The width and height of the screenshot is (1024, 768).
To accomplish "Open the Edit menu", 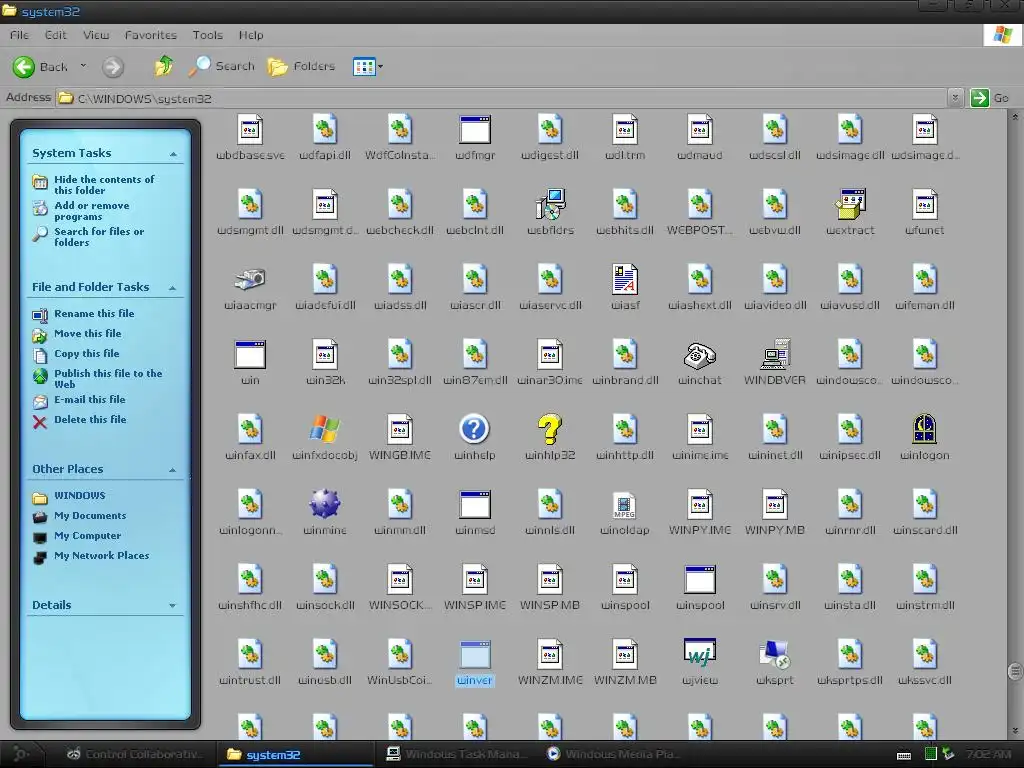I will 56,35.
